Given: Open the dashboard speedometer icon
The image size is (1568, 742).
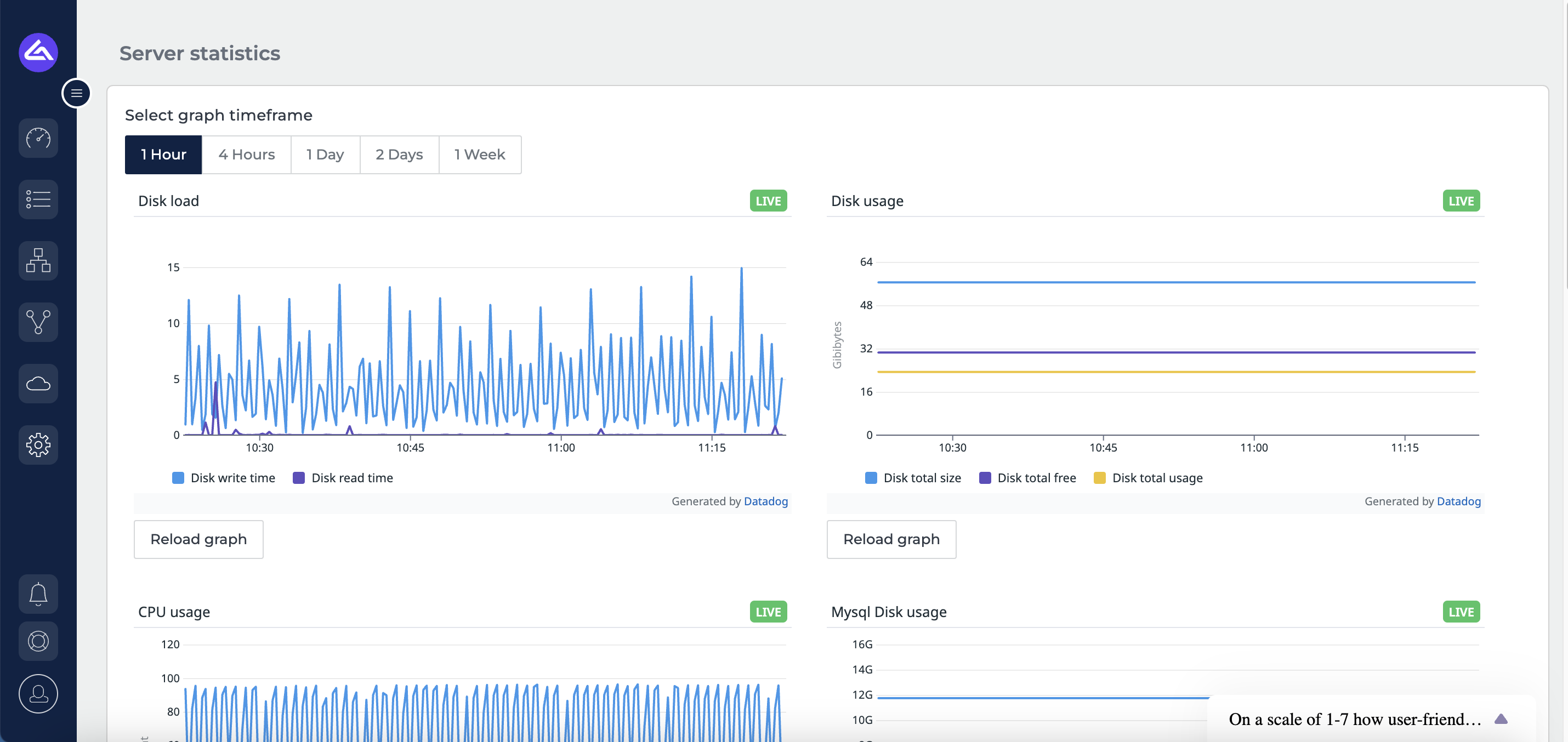Looking at the screenshot, I should click(38, 138).
